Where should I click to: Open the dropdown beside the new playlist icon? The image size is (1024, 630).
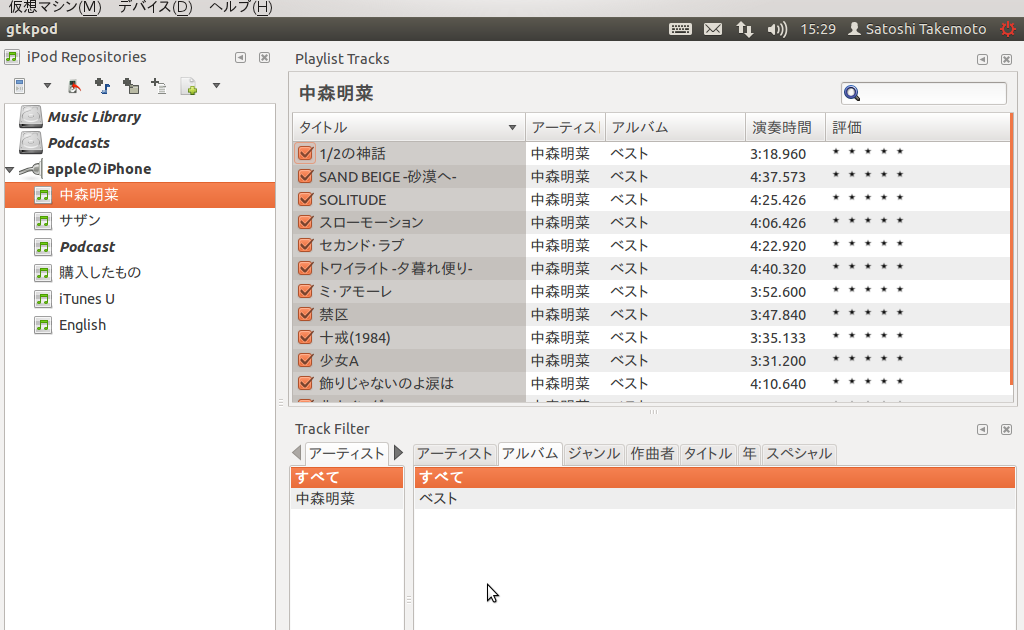tap(216, 86)
